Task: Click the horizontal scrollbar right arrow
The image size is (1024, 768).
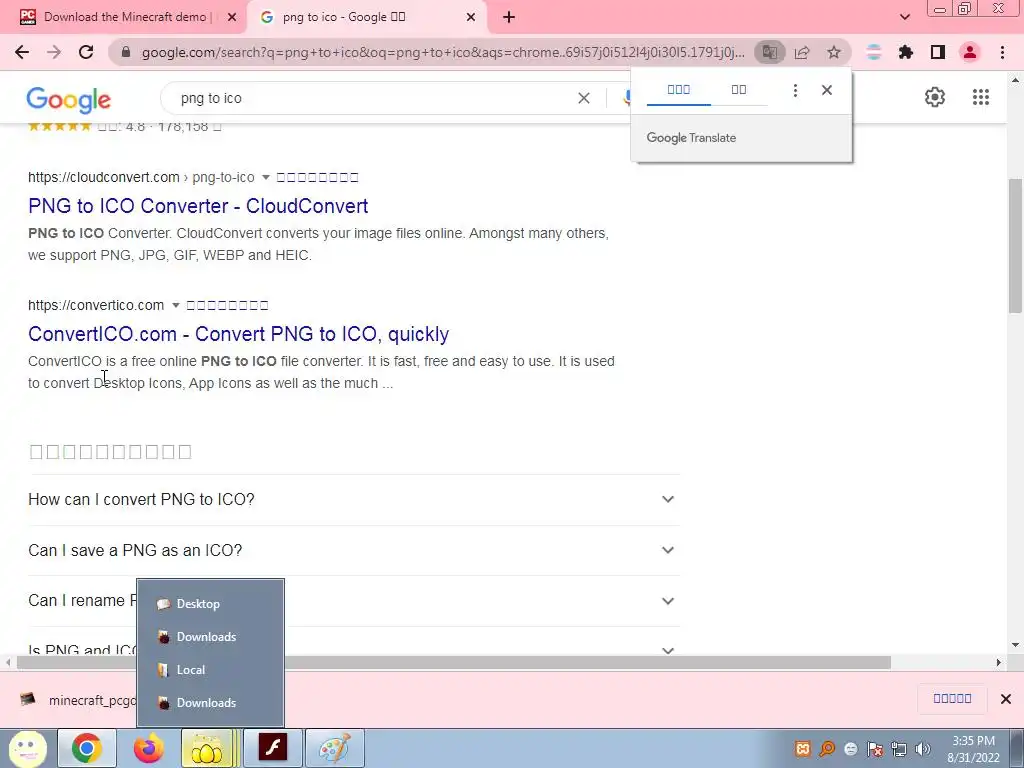Action: click(x=999, y=663)
